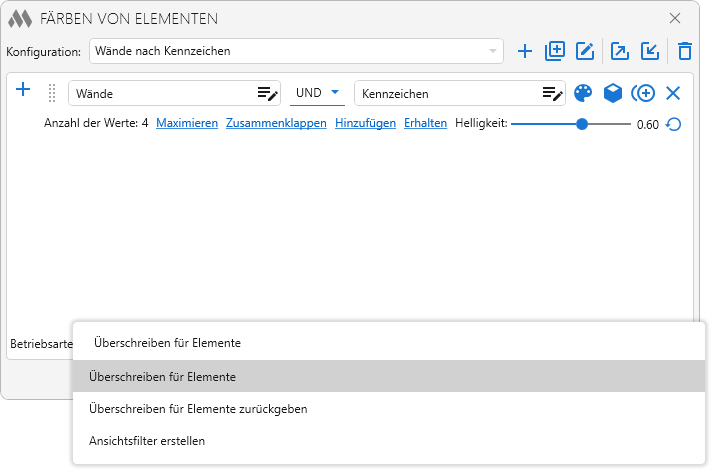Import a configuration
The height and width of the screenshot is (474, 714).
click(x=650, y=51)
